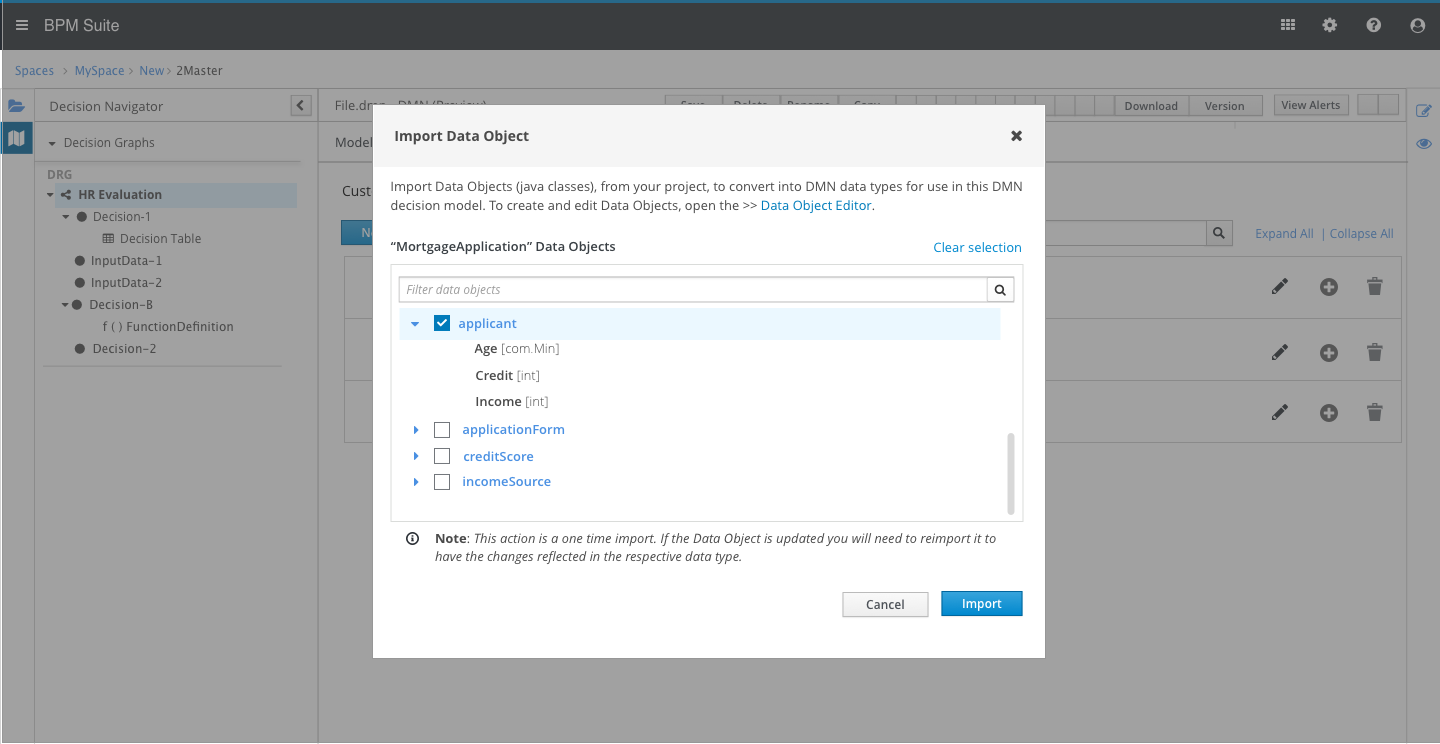Screen dimensions: 1440x744
Task: Select HR Evaluation in the navigator tree
Action: point(120,195)
